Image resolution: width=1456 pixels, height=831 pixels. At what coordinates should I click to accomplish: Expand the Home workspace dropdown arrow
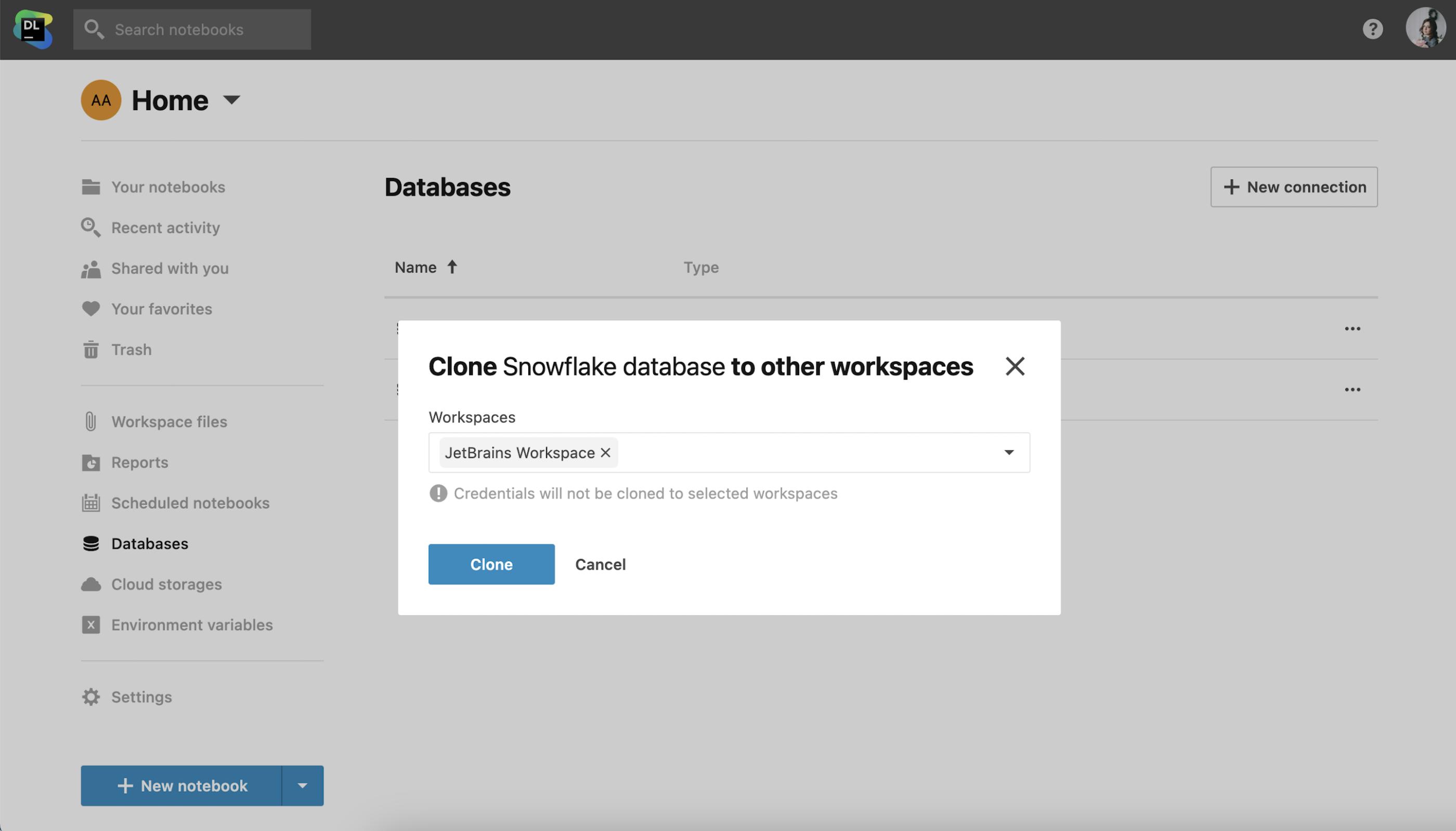(x=231, y=100)
